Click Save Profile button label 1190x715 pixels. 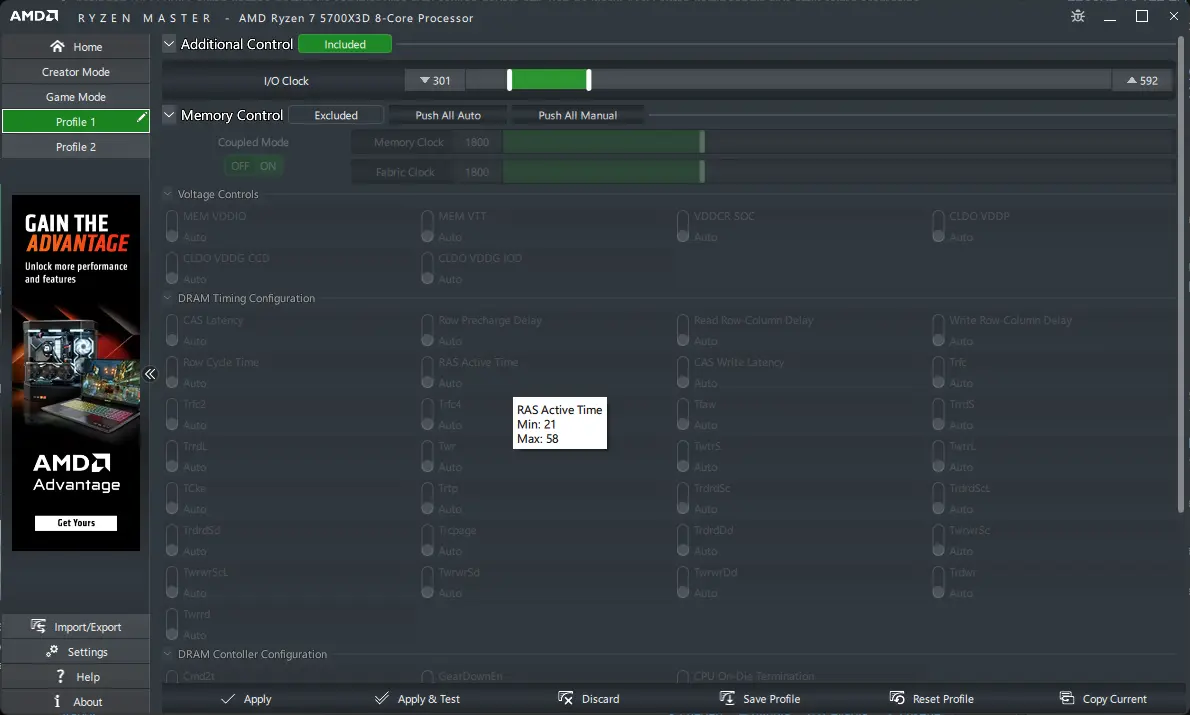771,698
